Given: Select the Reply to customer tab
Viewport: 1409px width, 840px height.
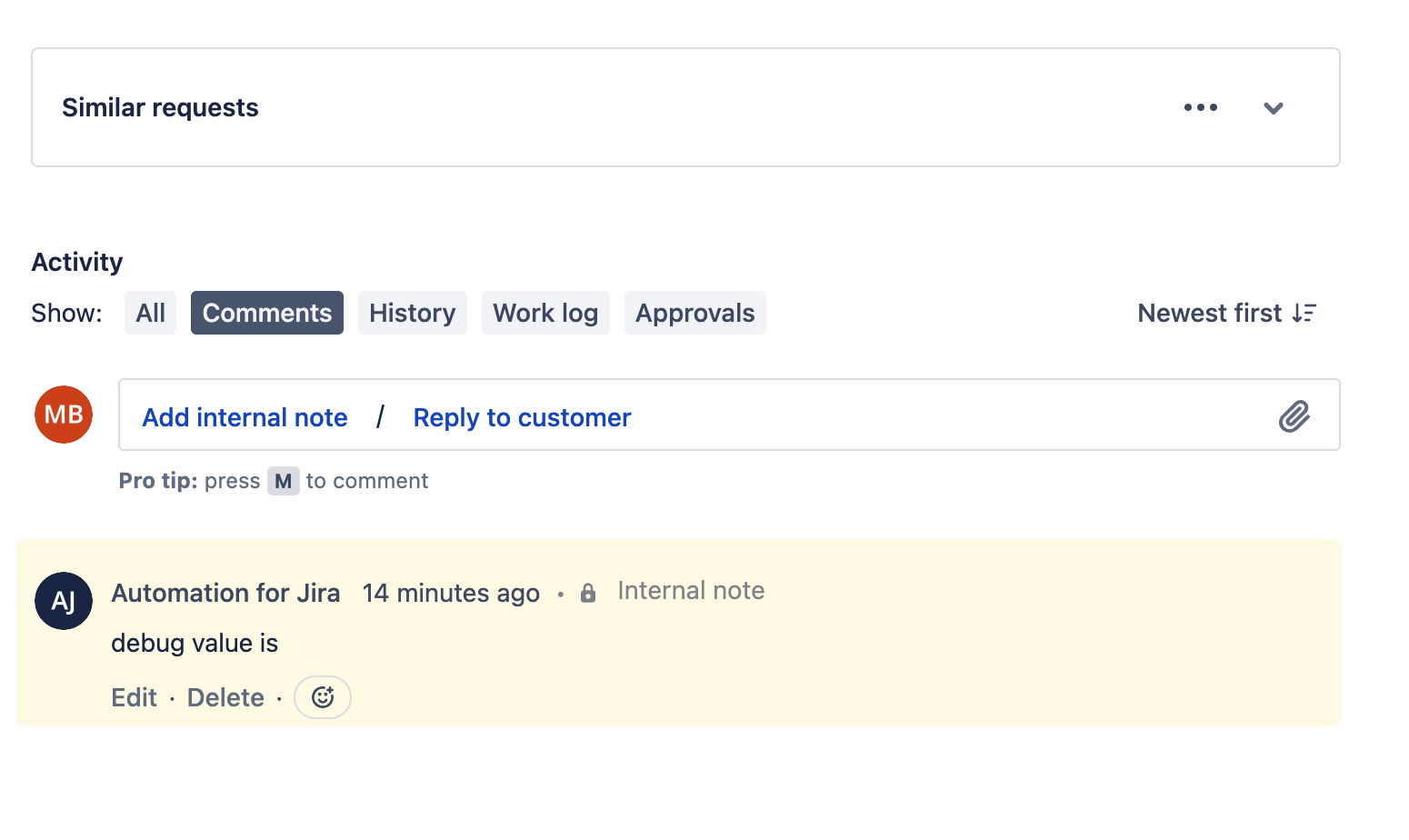Looking at the screenshot, I should 521,416.
